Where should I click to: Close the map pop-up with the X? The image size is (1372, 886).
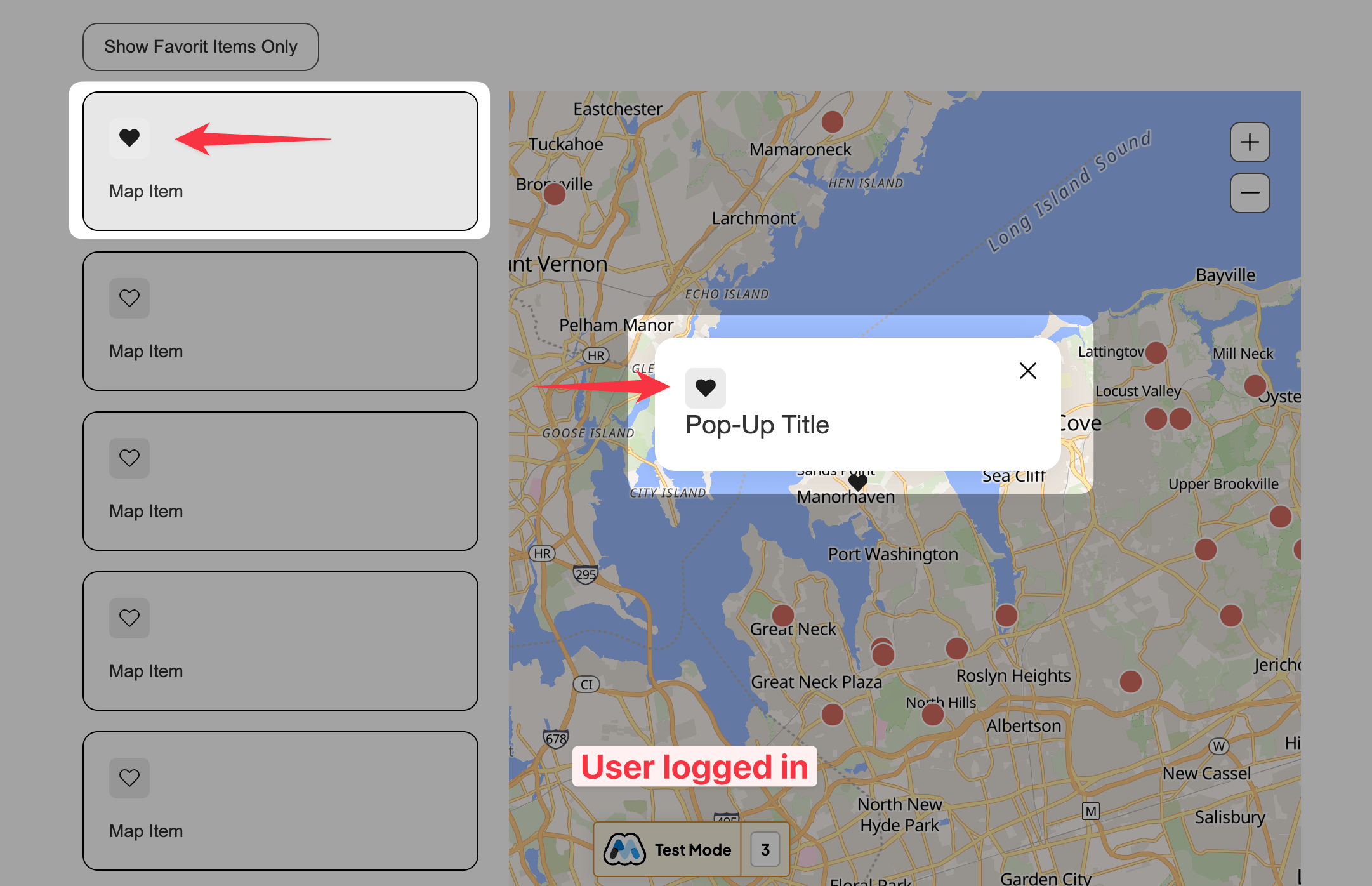1028,371
